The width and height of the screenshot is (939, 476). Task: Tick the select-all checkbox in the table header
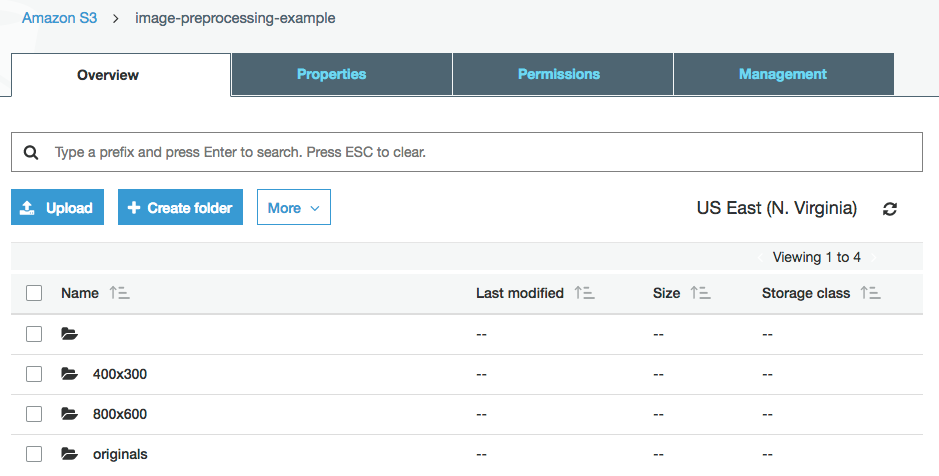tap(34, 293)
